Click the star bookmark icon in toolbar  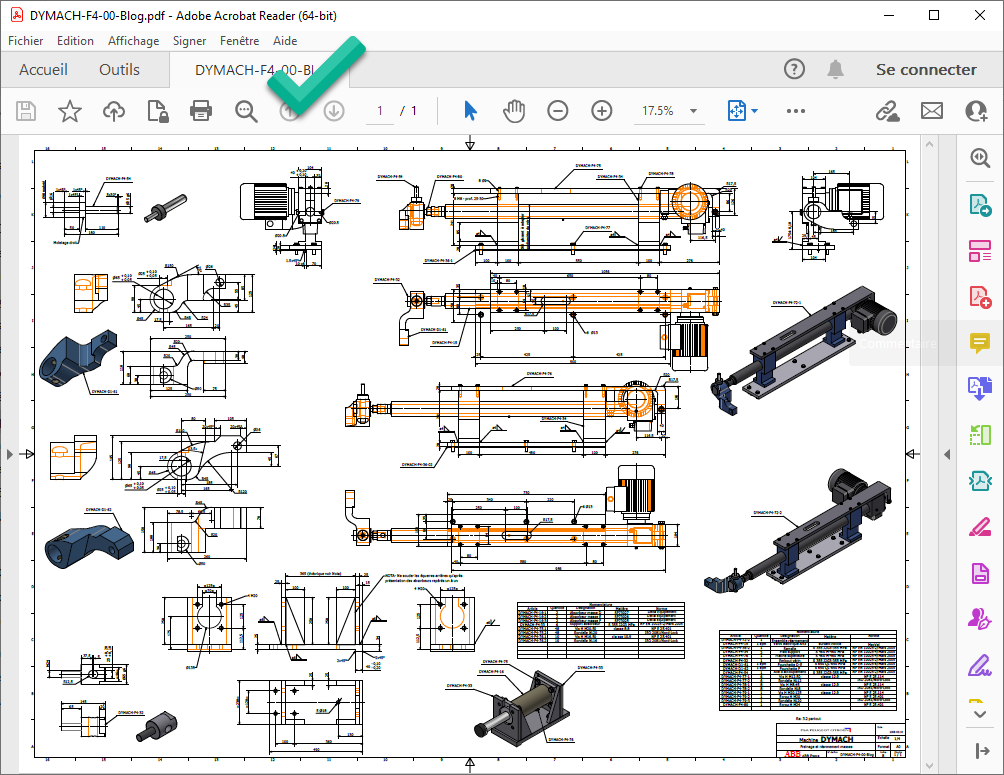coord(69,111)
